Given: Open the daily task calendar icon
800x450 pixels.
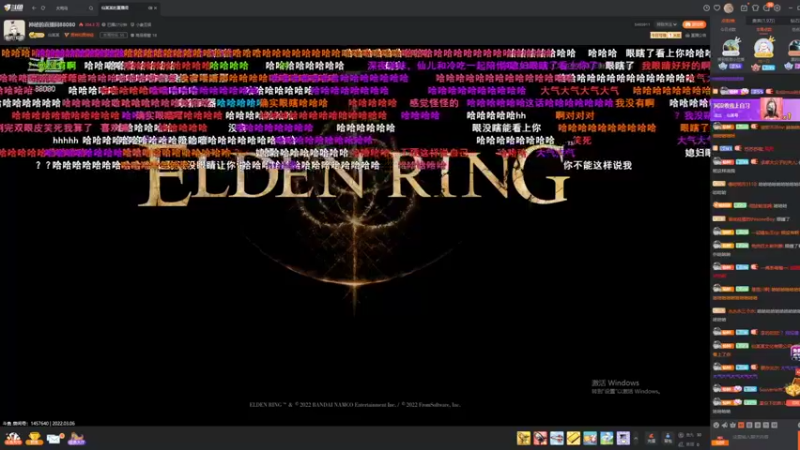Looking at the screenshot, I should pos(744,8).
